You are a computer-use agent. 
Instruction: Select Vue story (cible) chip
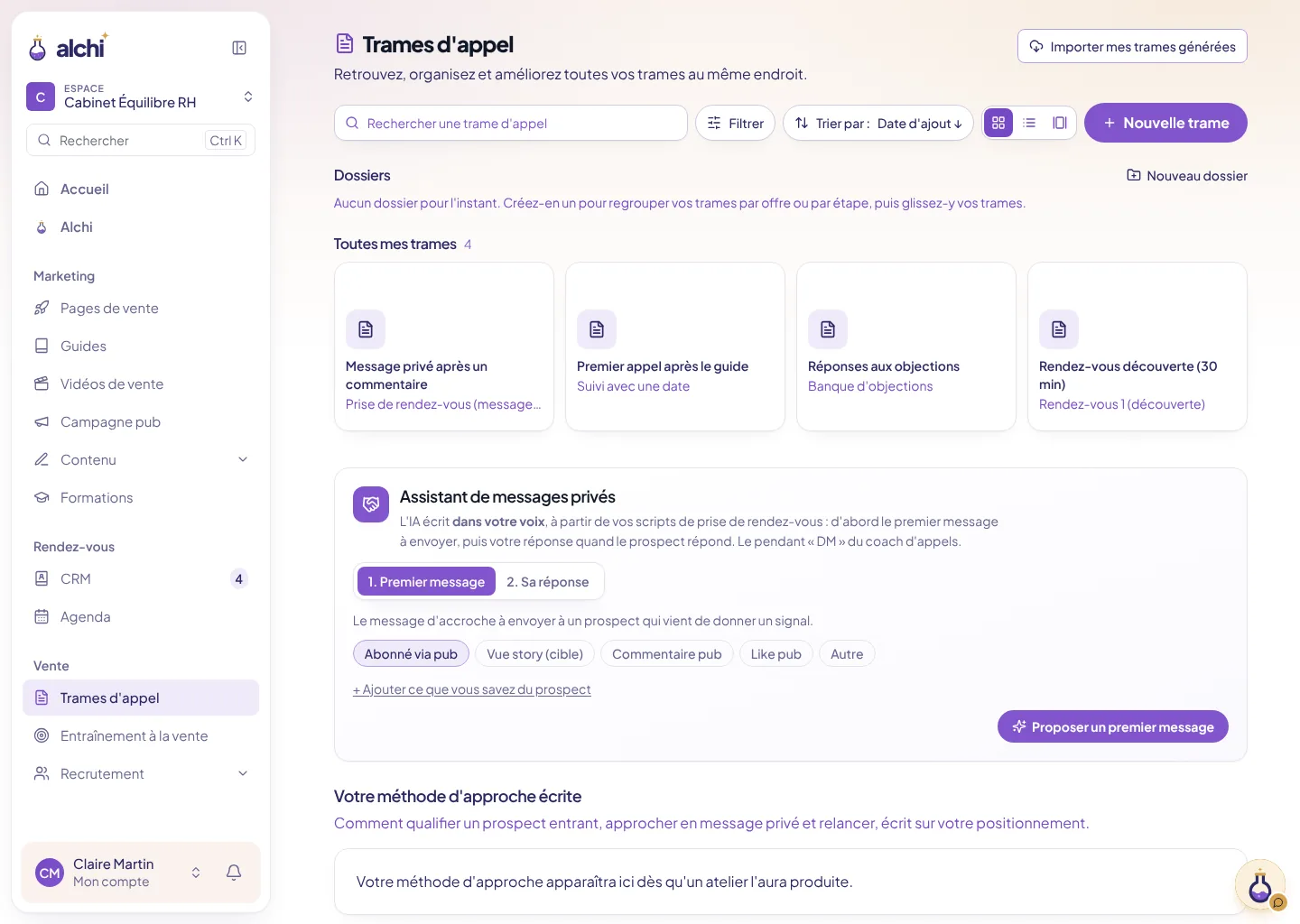click(534, 653)
